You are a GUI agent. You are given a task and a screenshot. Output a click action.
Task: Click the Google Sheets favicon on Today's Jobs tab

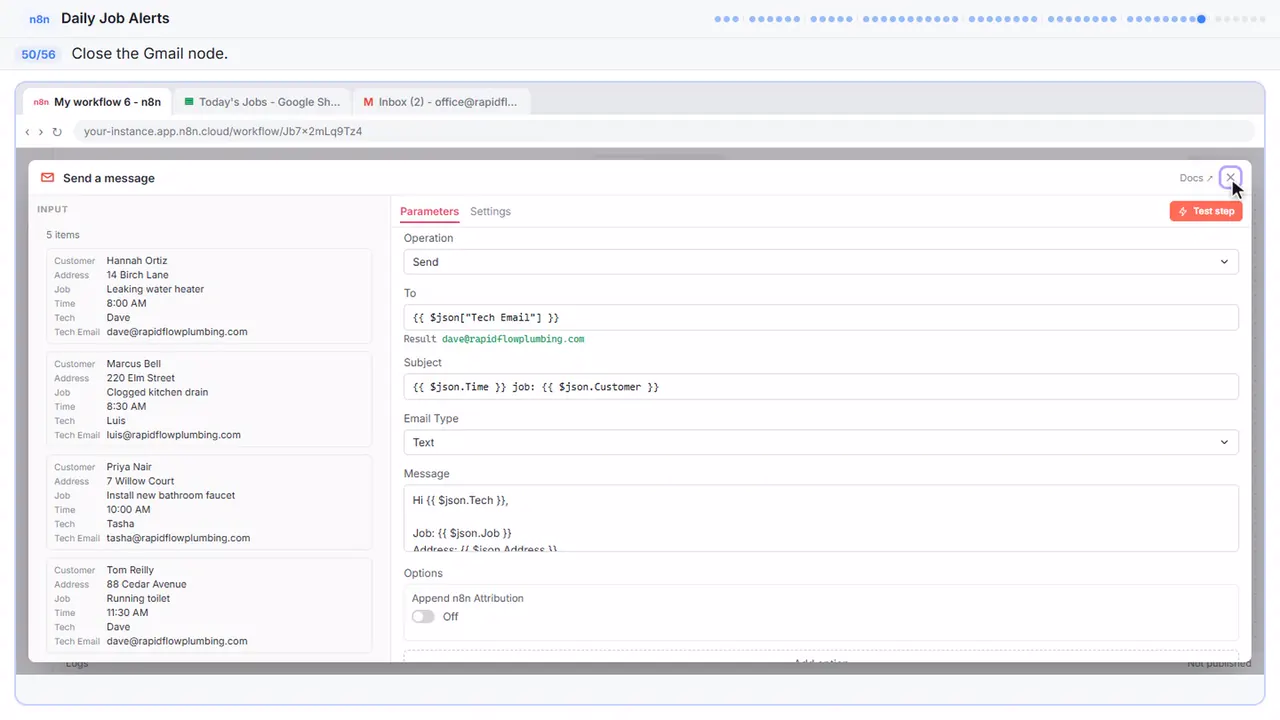(189, 102)
